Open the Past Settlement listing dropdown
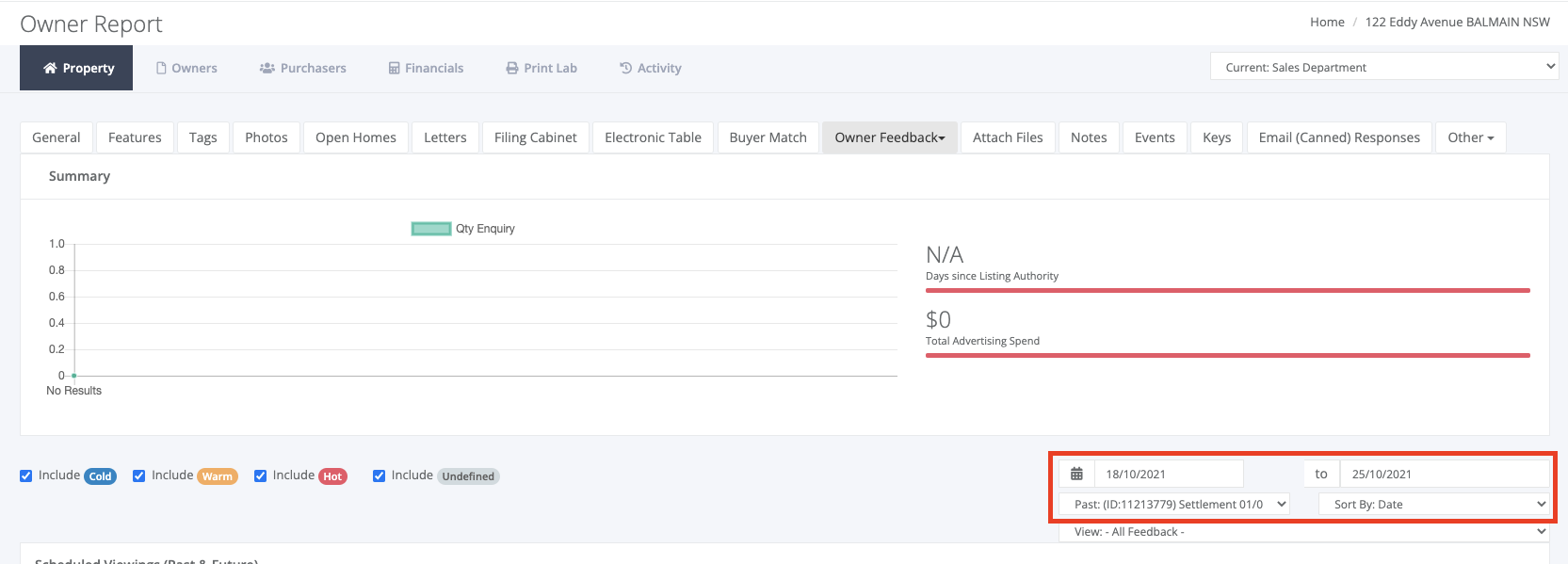 (x=1174, y=505)
